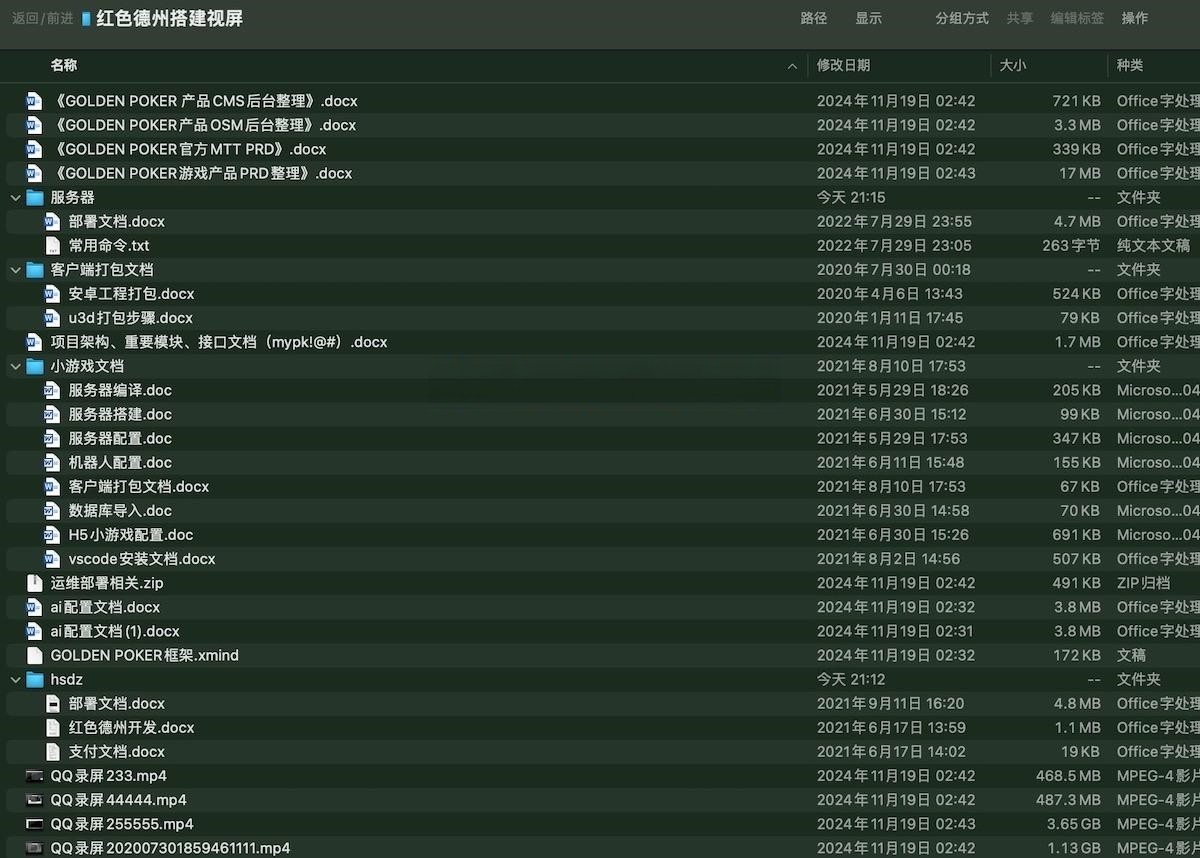This screenshot has height=858, width=1200.
Task: Toggle sort direction arrow in 名称 column
Action: pos(793,66)
